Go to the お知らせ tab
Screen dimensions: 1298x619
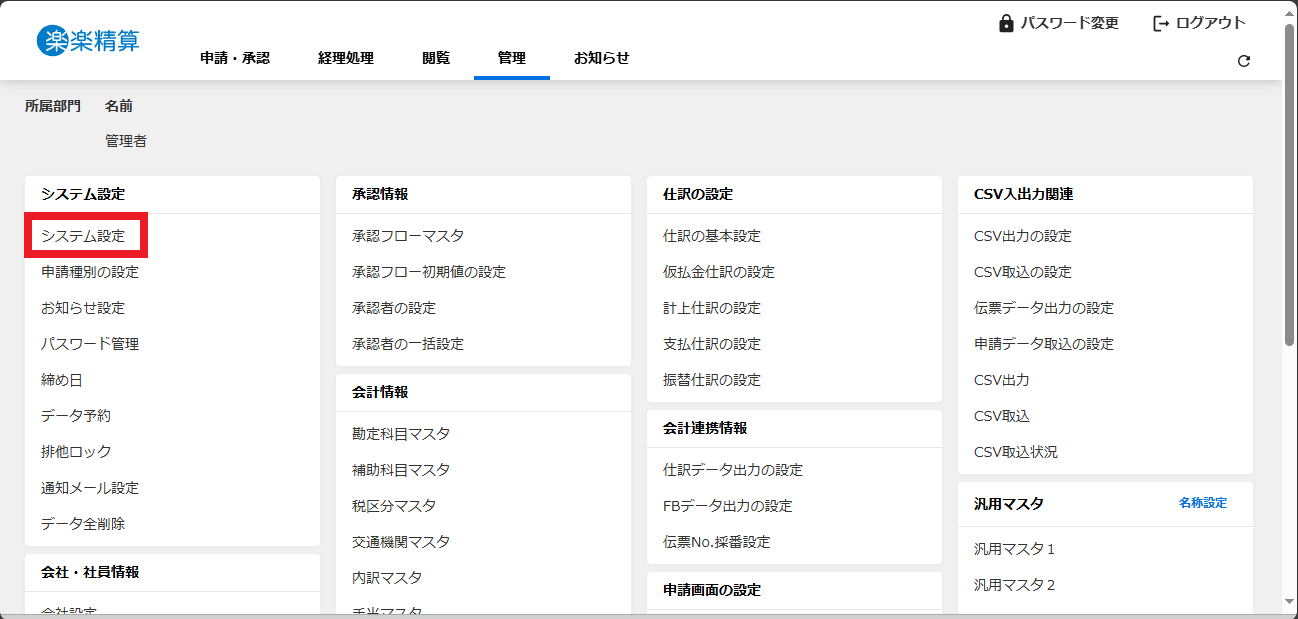(x=601, y=58)
